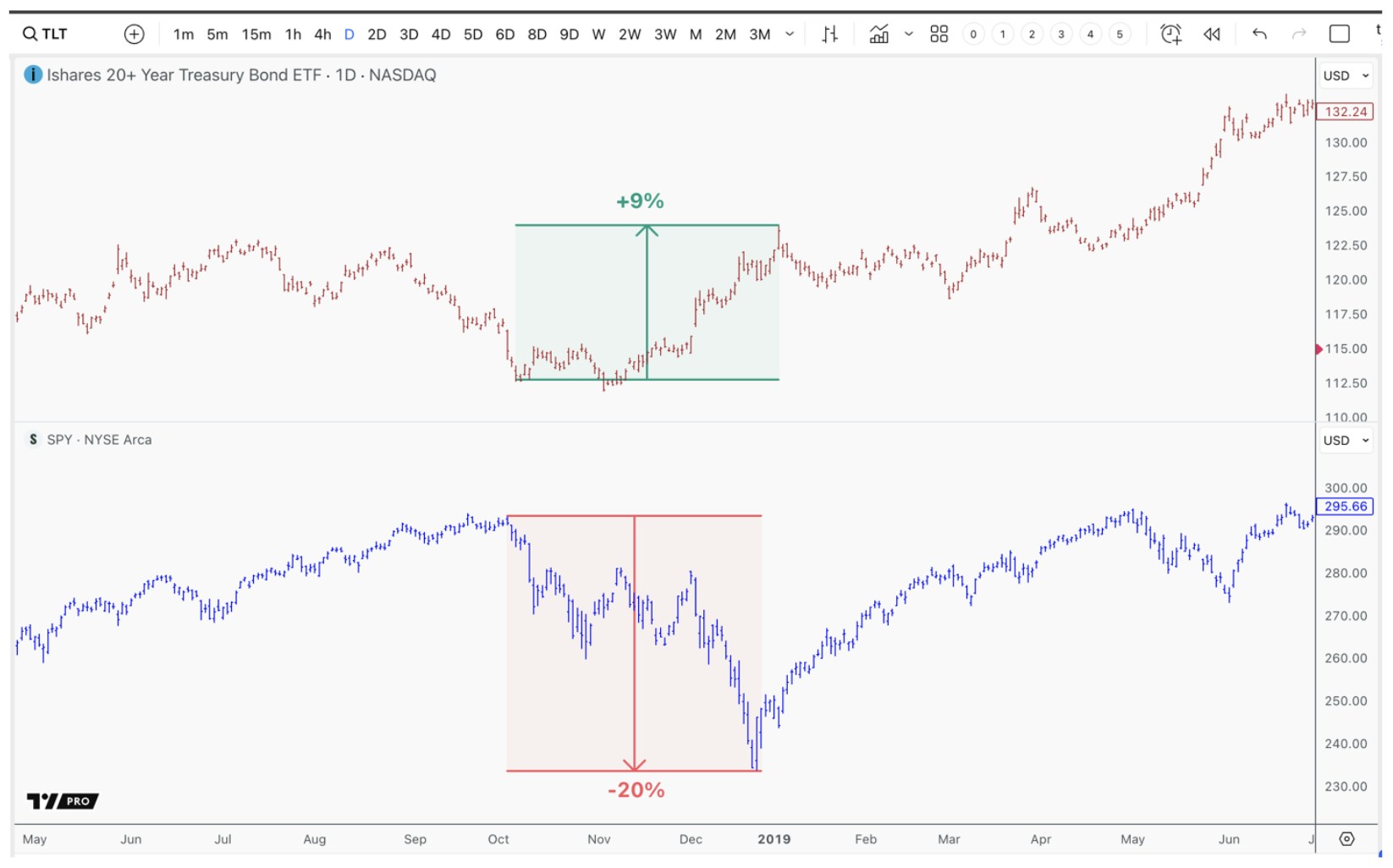Undo the last chart action
Viewport: 1393px width, 868px height.
[1258, 34]
